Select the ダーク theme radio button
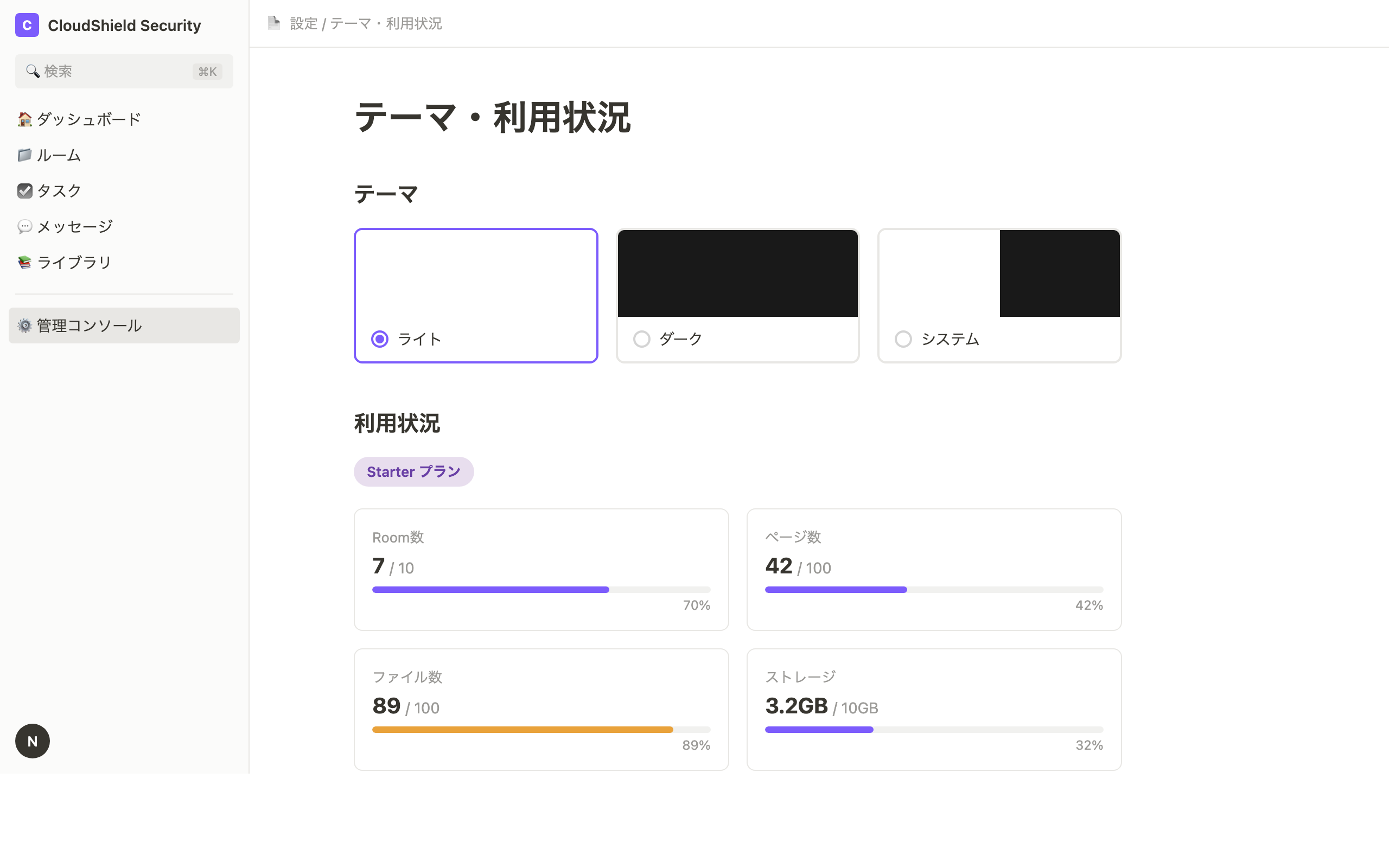This screenshot has width=1389, height=868. (x=642, y=339)
